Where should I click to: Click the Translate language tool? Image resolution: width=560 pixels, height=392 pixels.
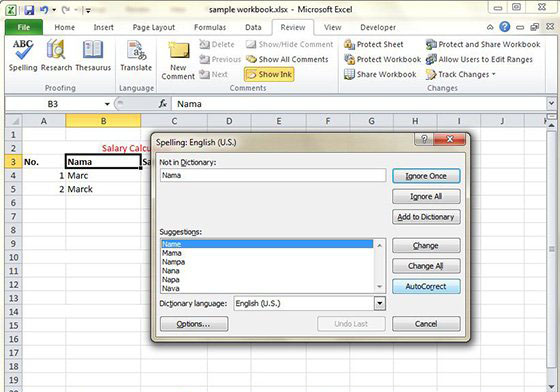(x=136, y=55)
